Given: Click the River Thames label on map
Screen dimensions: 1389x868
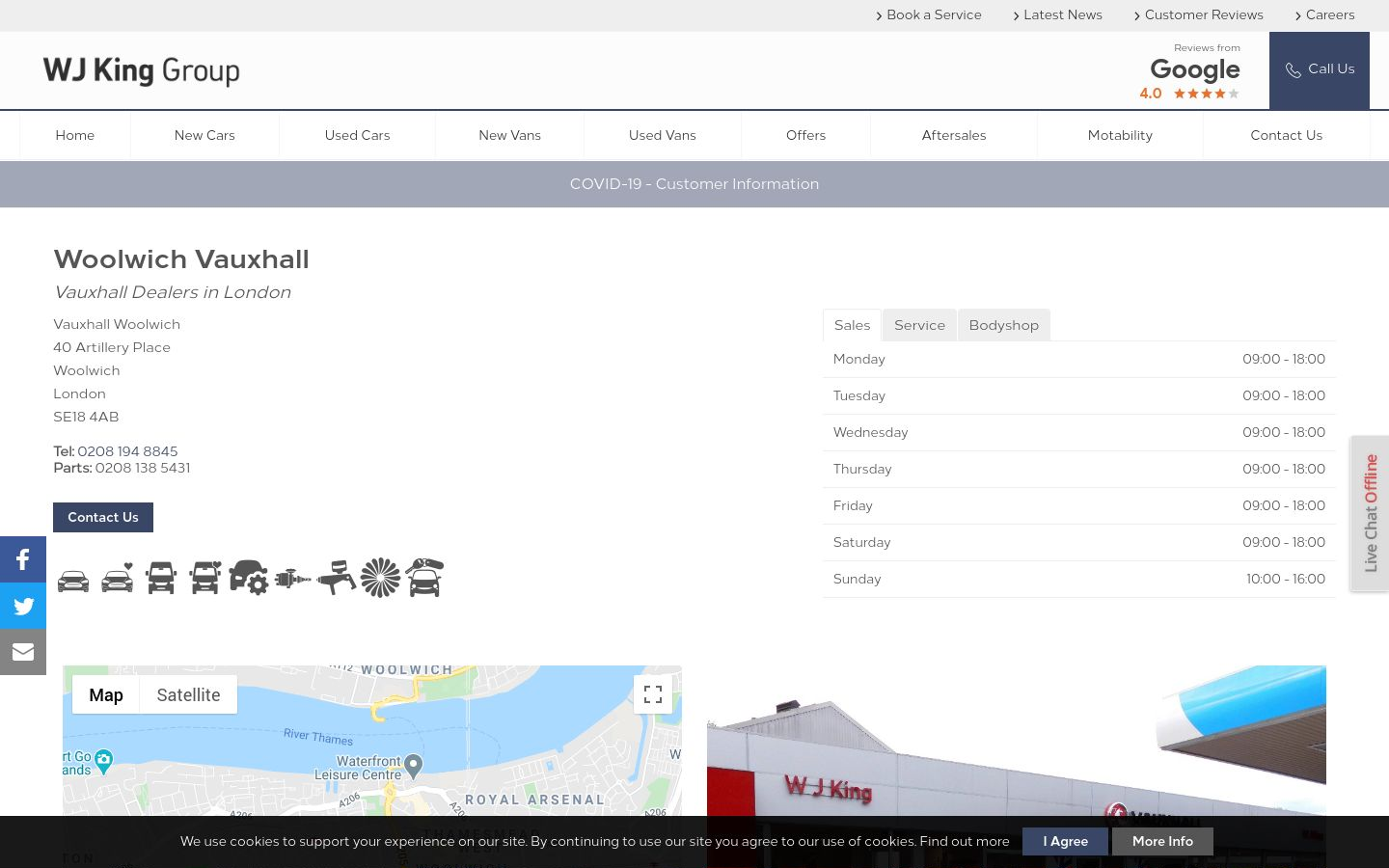Looking at the screenshot, I should (318, 737).
